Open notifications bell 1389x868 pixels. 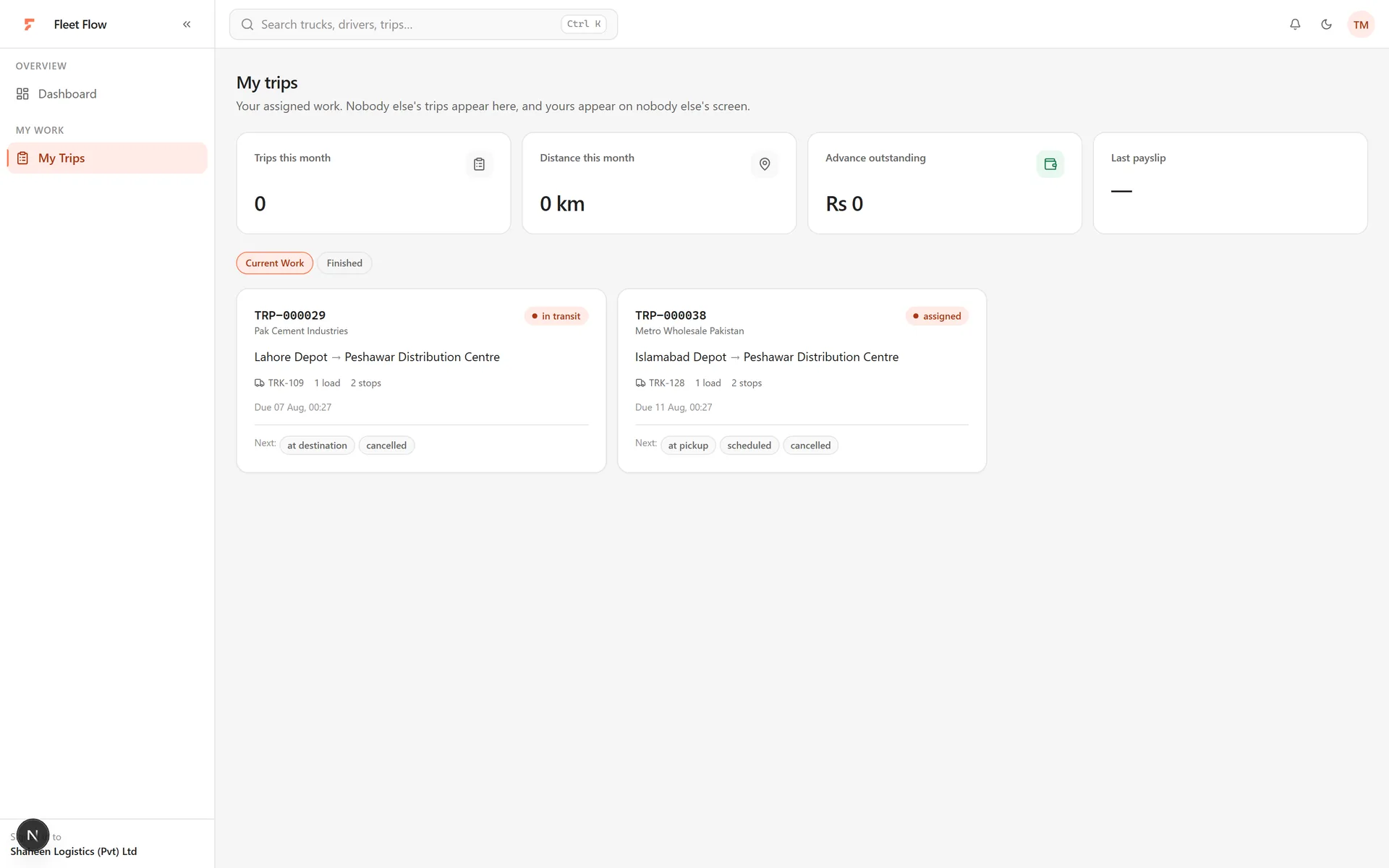tap(1295, 25)
